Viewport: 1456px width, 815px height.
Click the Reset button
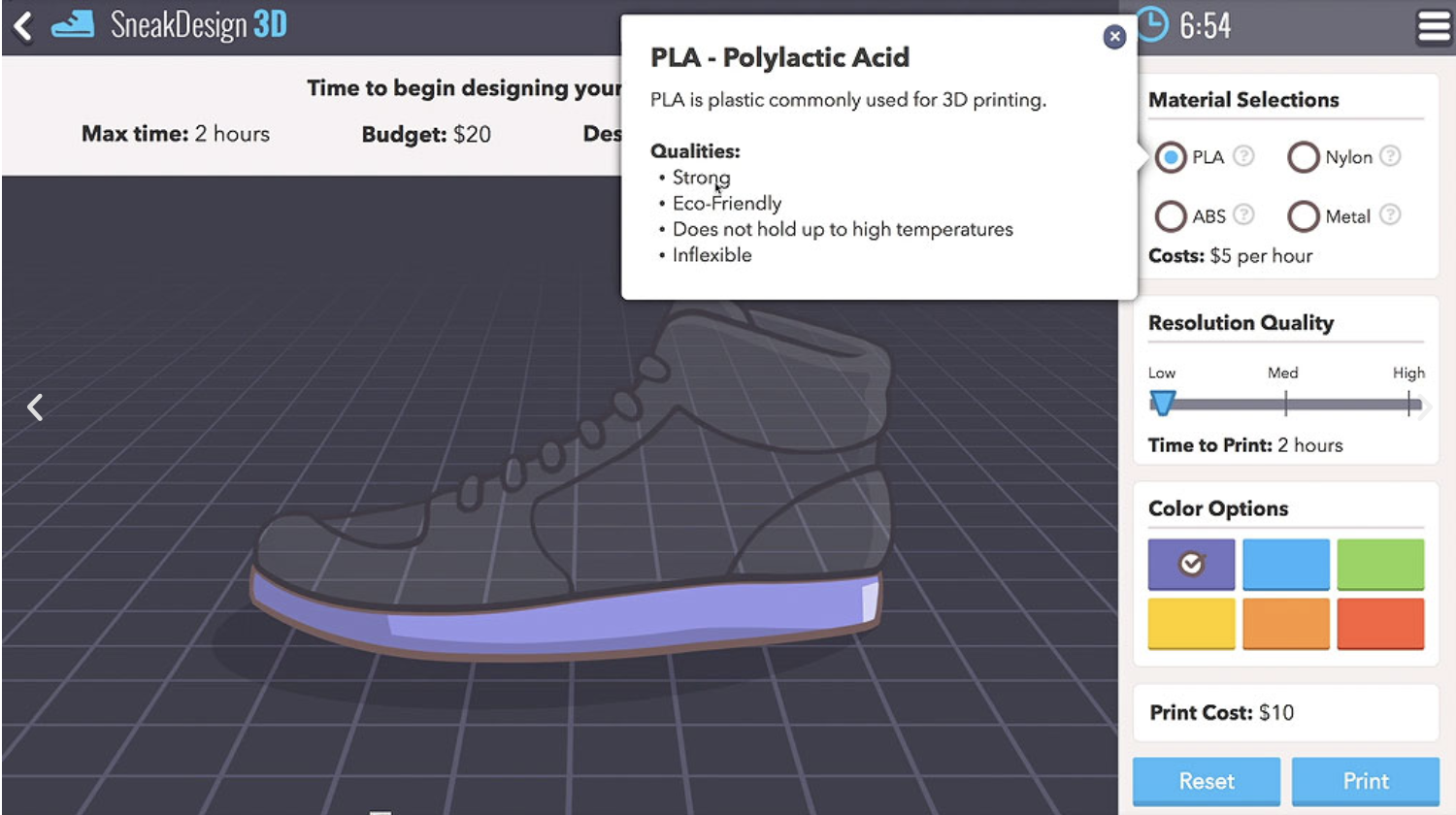(1207, 781)
